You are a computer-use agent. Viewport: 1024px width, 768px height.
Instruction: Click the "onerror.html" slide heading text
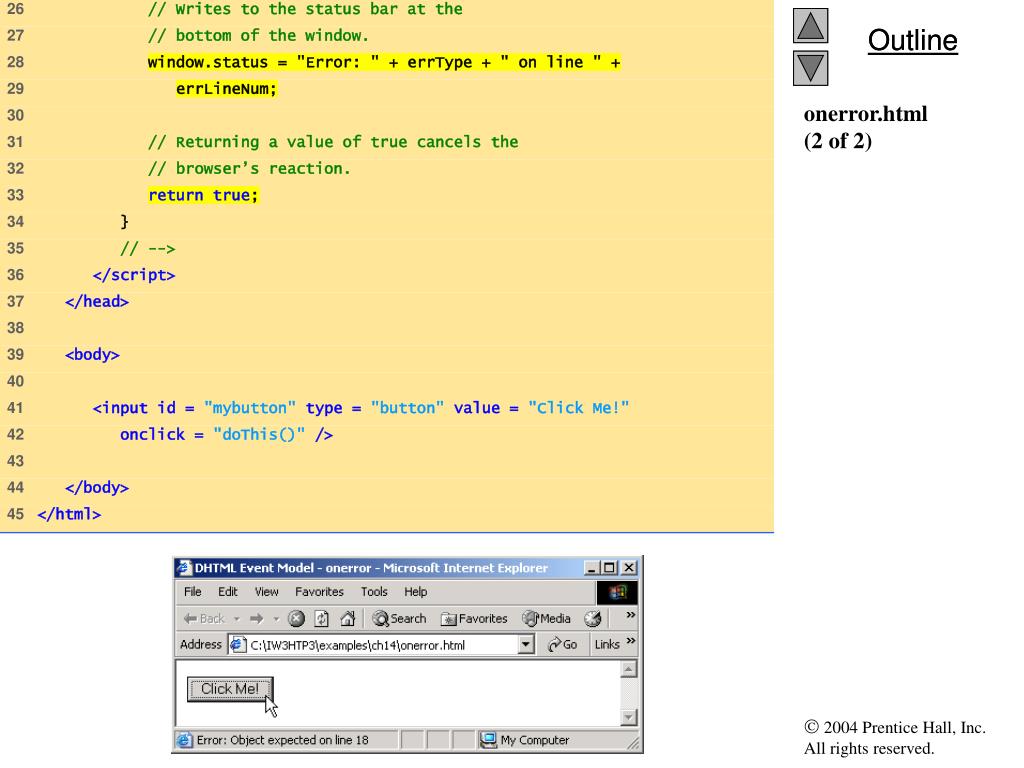point(865,114)
